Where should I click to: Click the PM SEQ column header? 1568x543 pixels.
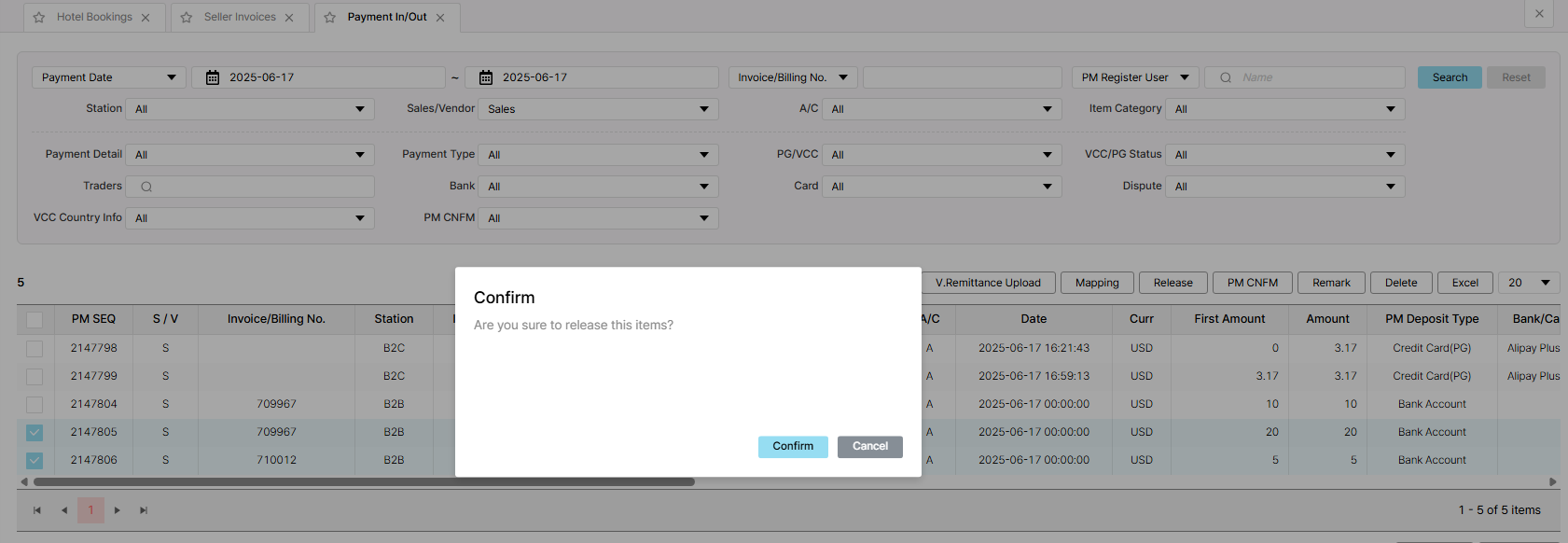click(x=93, y=319)
